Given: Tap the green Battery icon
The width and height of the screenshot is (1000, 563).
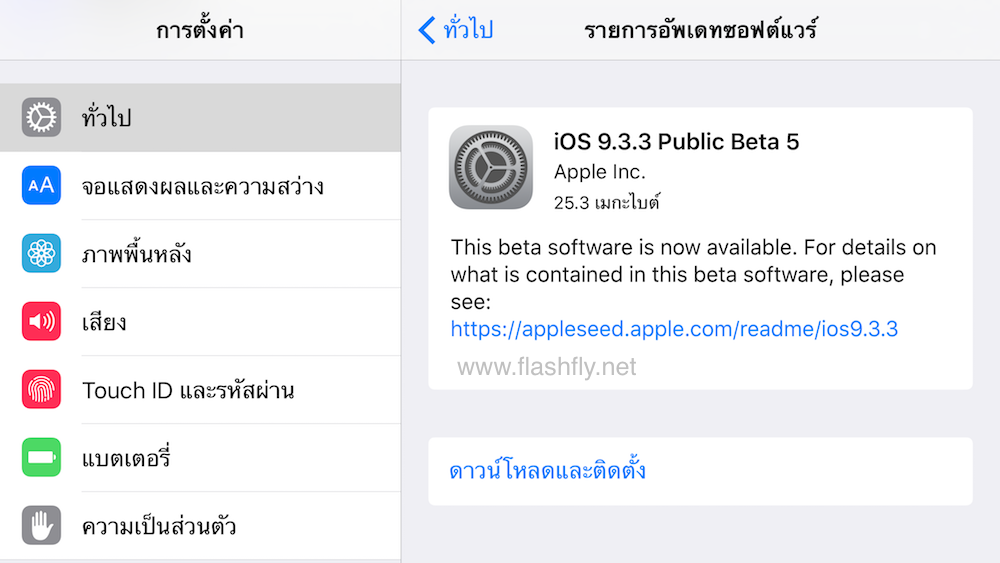Looking at the screenshot, I should pos(42,458).
